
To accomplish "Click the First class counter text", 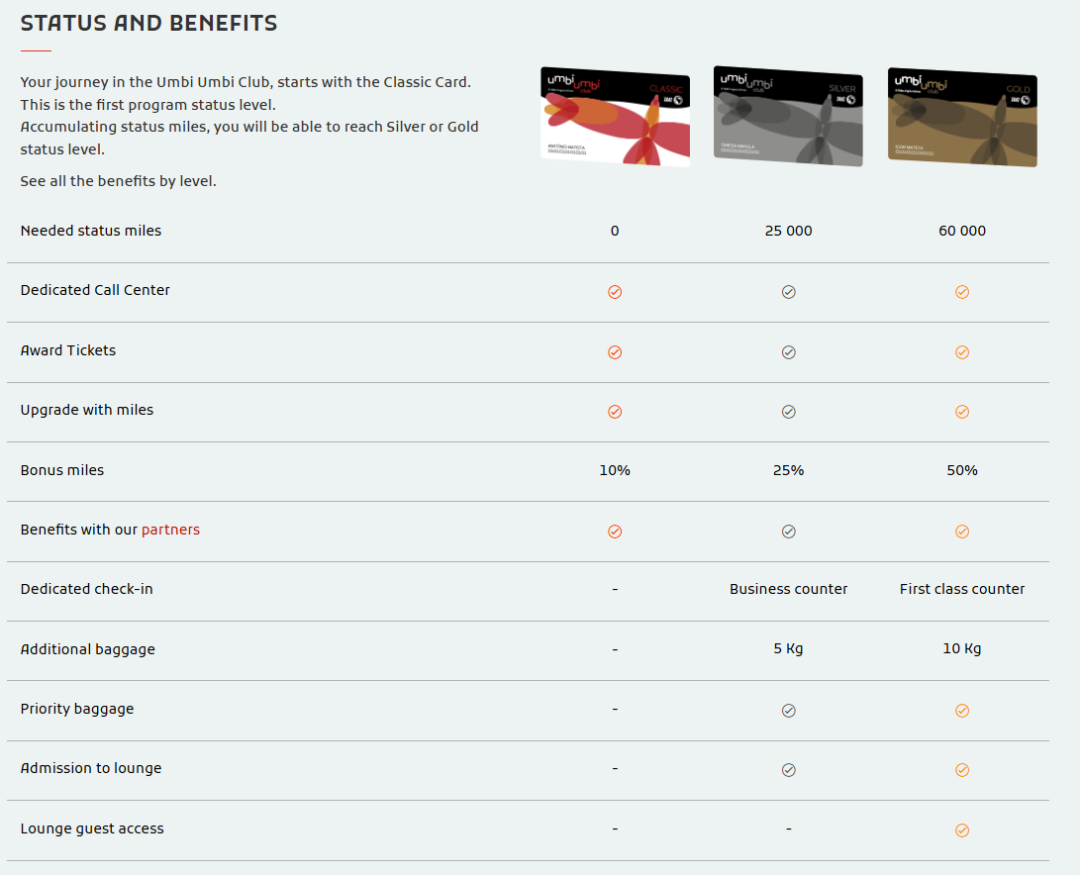I will [x=962, y=589].
